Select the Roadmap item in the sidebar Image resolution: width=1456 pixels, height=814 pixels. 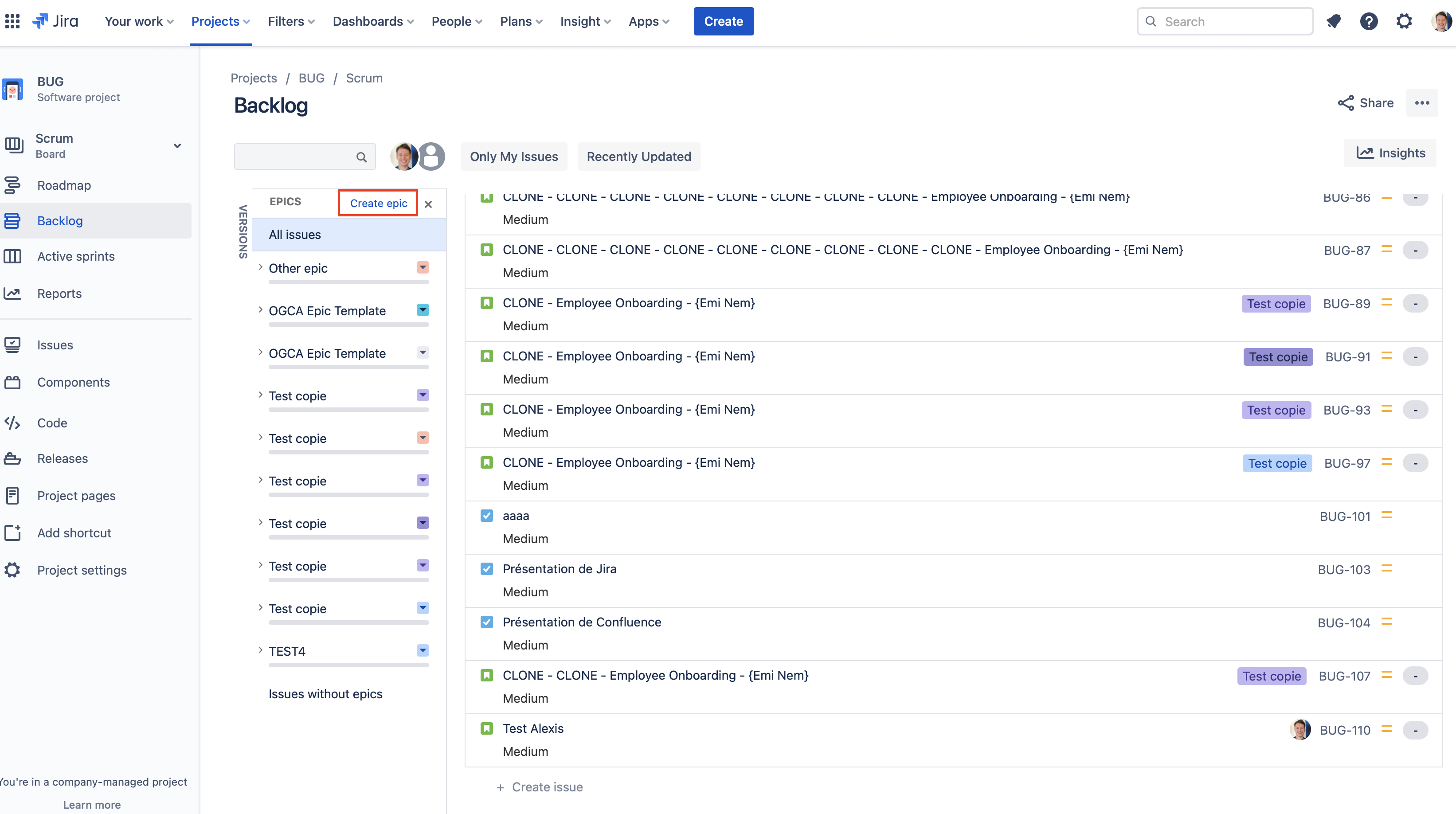tap(63, 185)
